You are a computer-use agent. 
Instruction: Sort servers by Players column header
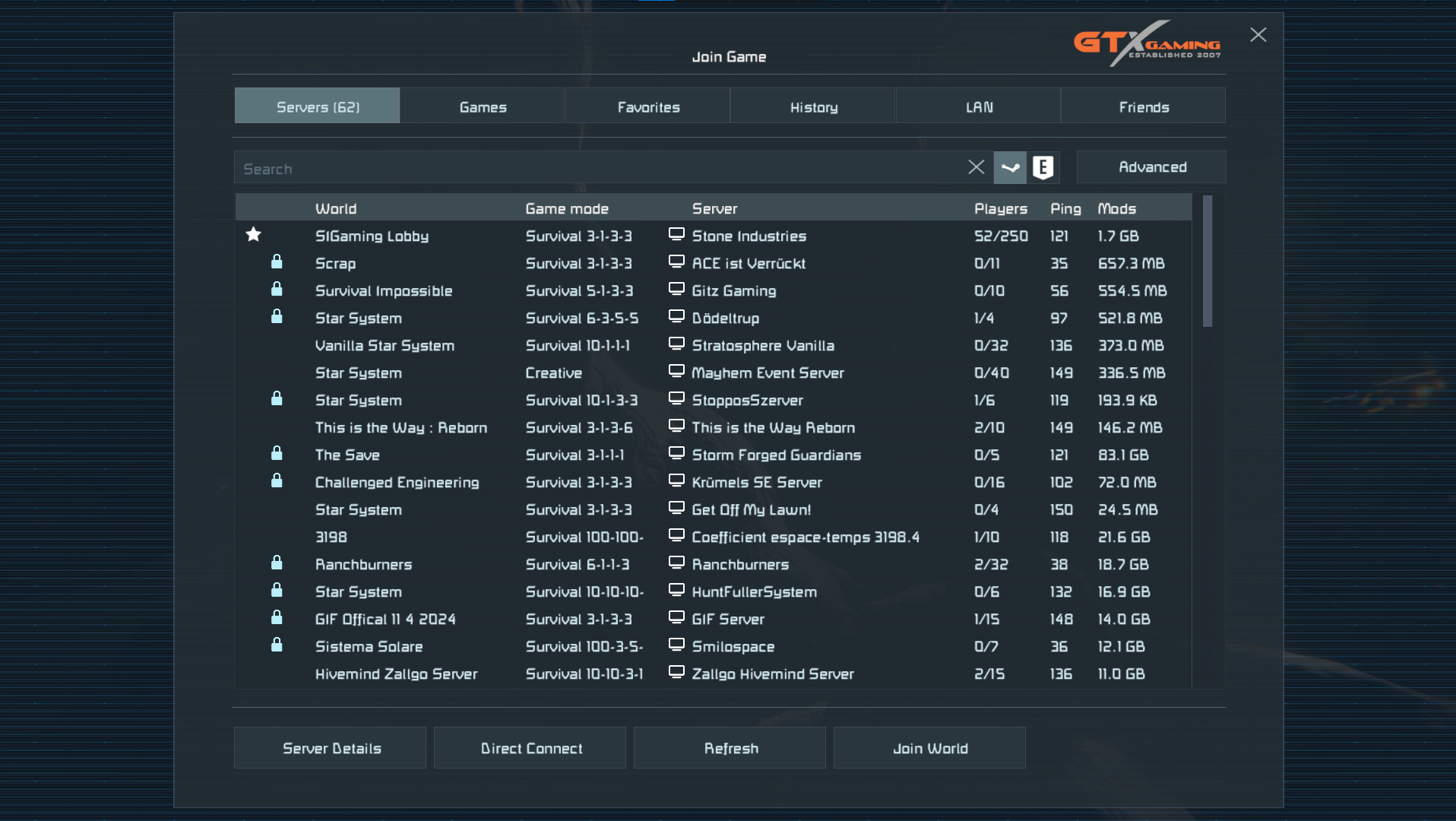coord(1001,208)
